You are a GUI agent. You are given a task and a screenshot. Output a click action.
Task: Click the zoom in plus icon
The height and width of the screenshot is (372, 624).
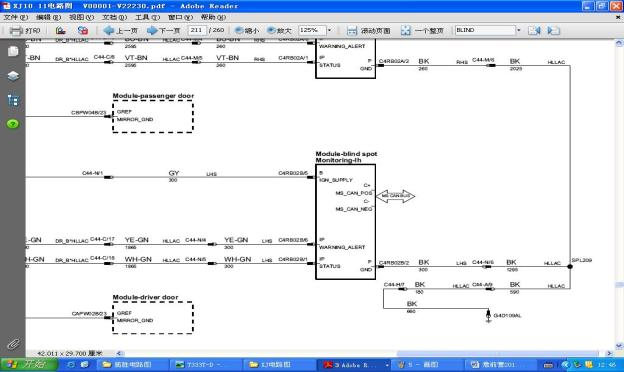point(271,30)
